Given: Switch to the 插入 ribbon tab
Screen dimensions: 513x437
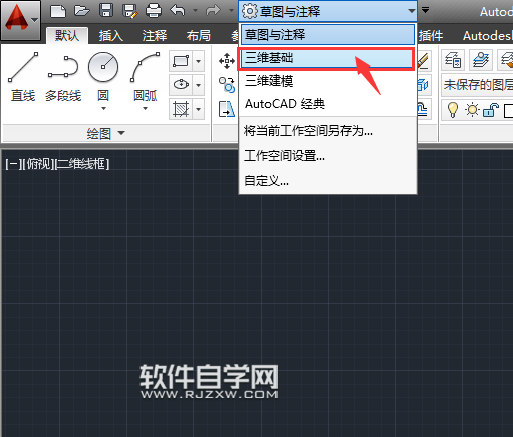Looking at the screenshot, I should 110,35.
